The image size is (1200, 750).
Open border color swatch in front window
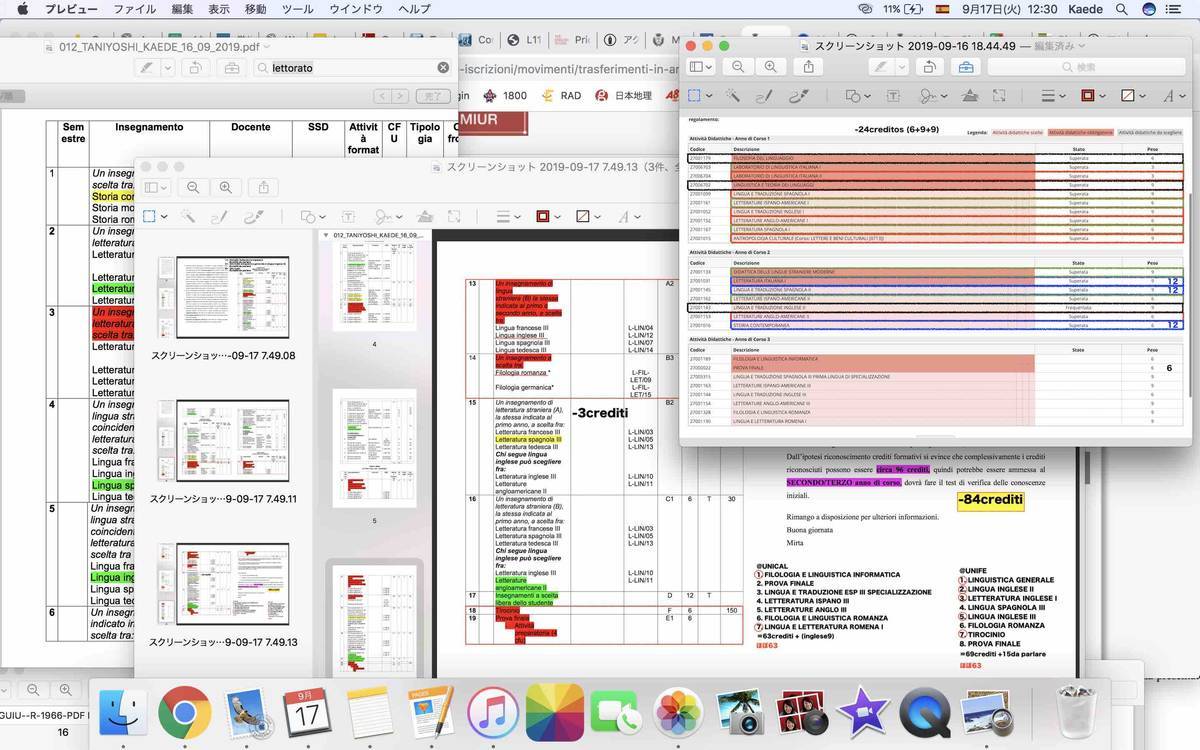click(1092, 96)
